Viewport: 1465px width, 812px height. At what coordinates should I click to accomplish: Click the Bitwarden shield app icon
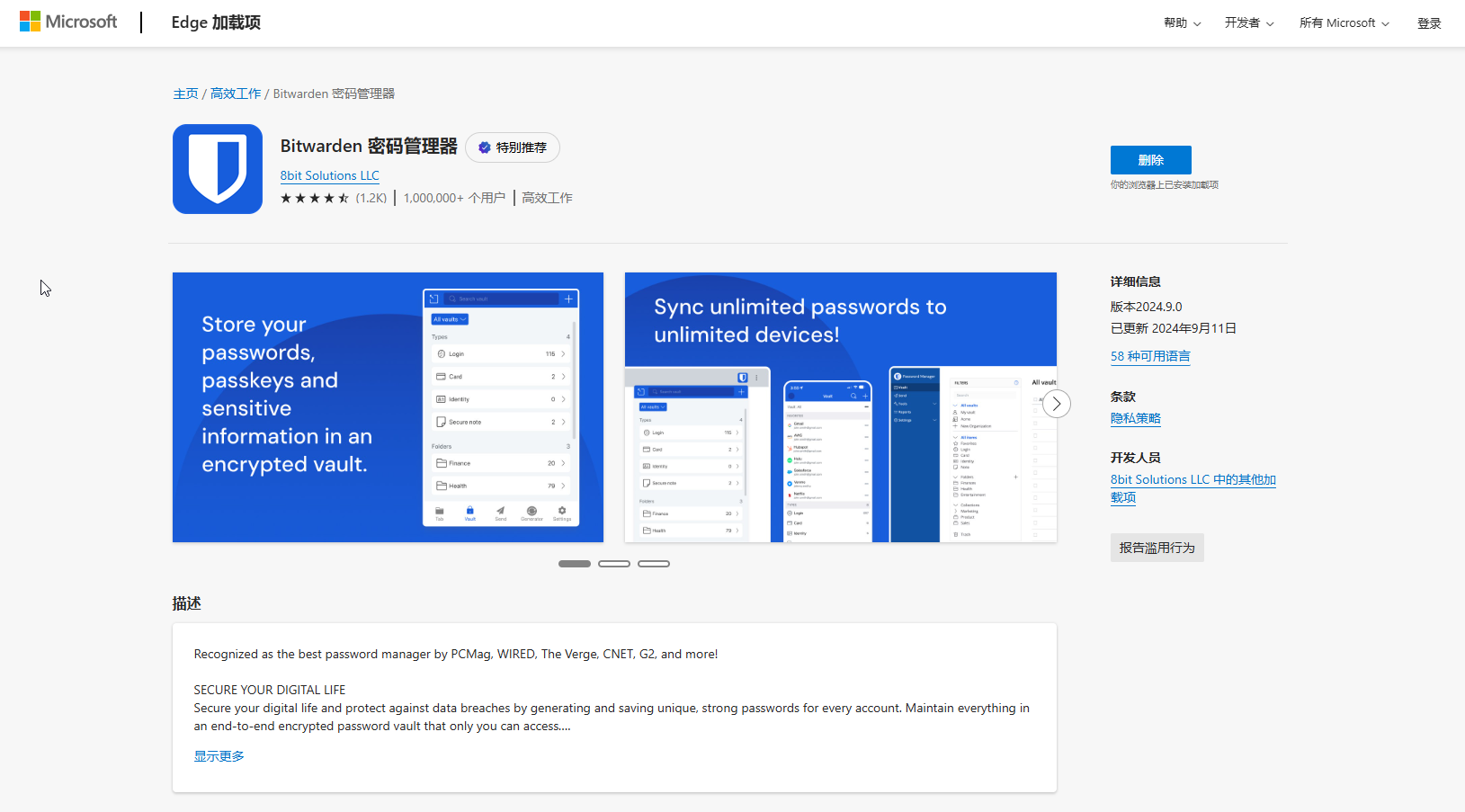pyautogui.click(x=218, y=169)
